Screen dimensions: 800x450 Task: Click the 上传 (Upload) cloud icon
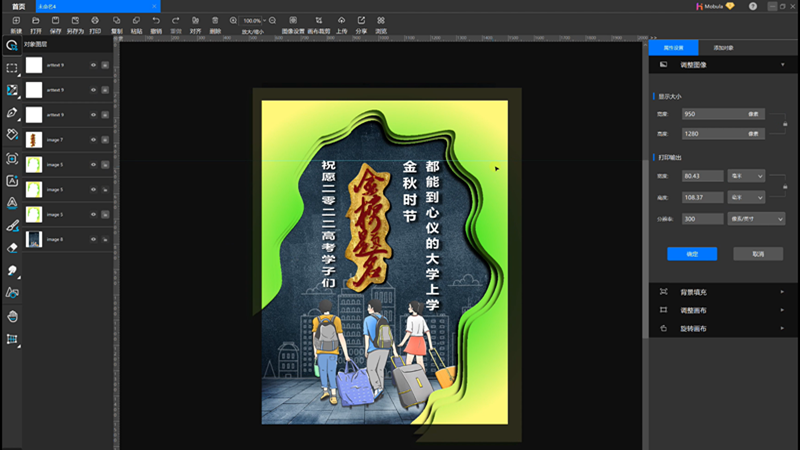tap(341, 20)
